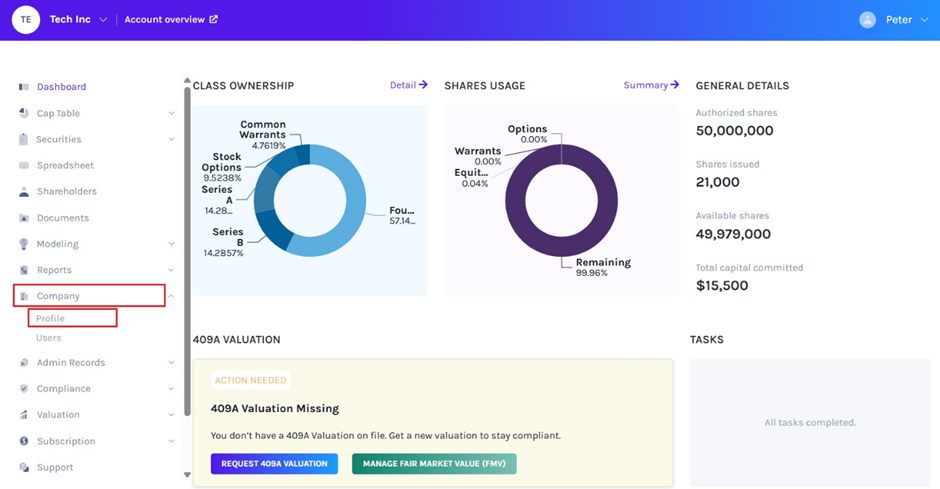Open the Tech Inc company dropdown

coord(103,20)
